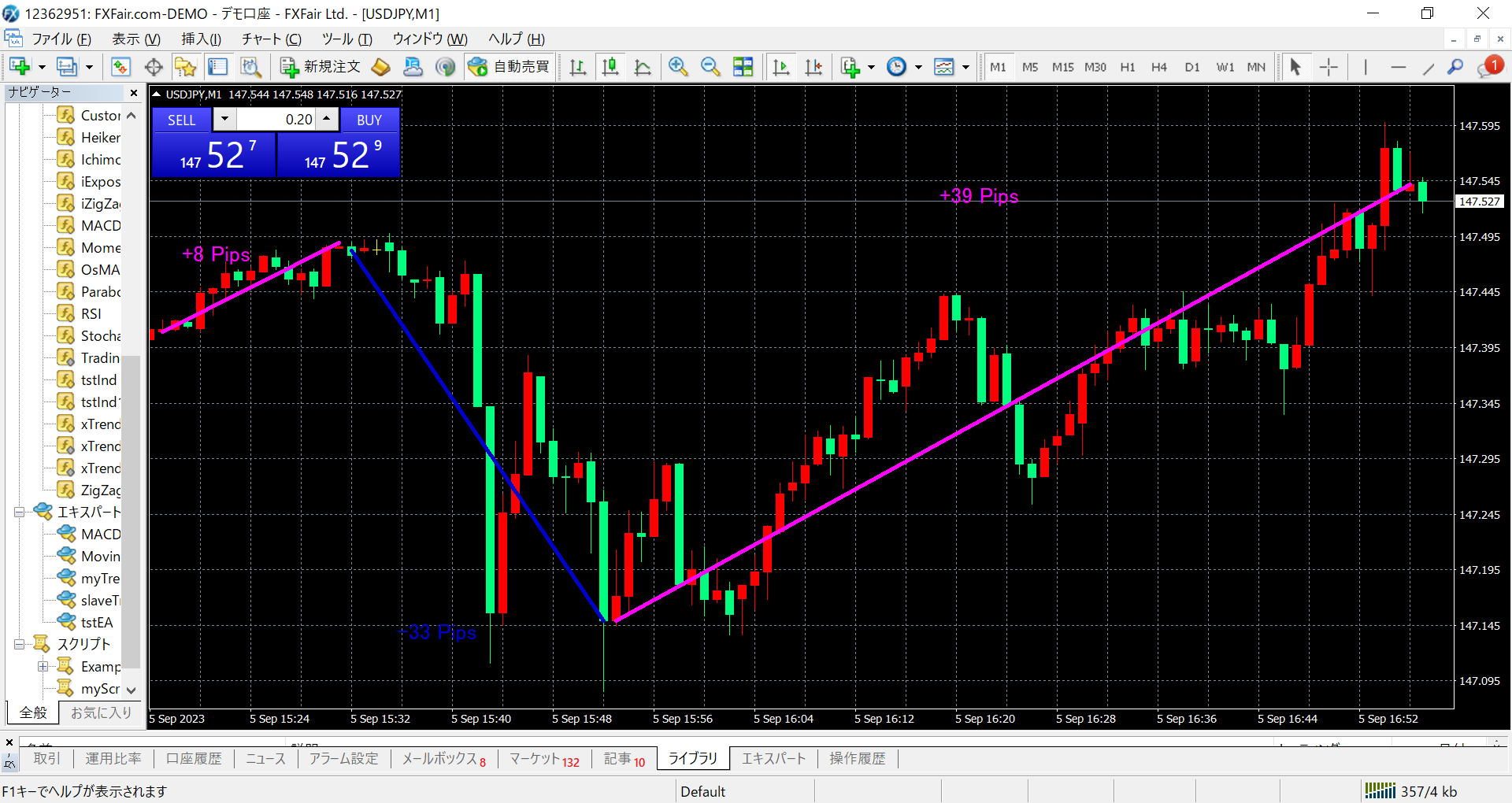1512x803 pixels.
Task: Open the Market Watch window icon
Action: pyautogui.click(x=120, y=67)
